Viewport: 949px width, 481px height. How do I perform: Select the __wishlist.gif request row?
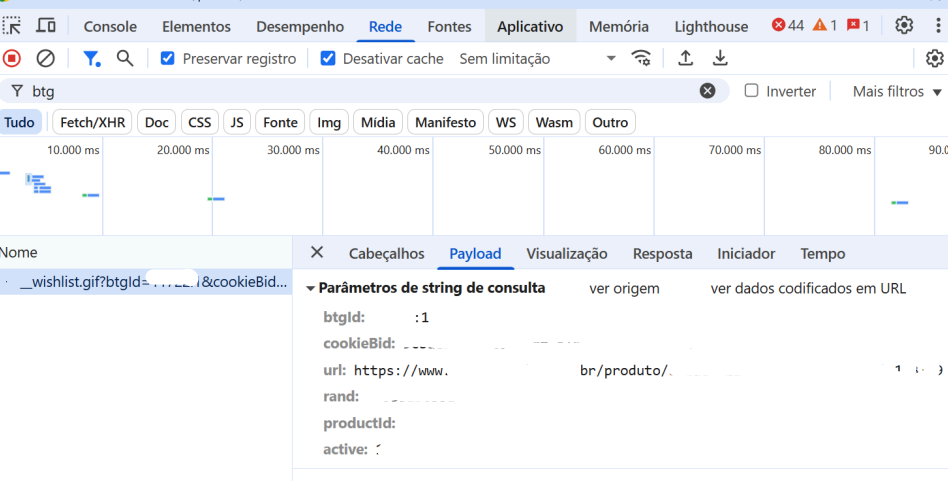(146, 283)
